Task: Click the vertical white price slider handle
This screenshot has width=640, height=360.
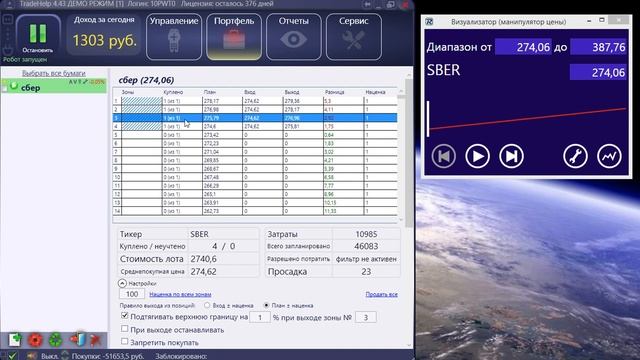Action: [x=428, y=118]
